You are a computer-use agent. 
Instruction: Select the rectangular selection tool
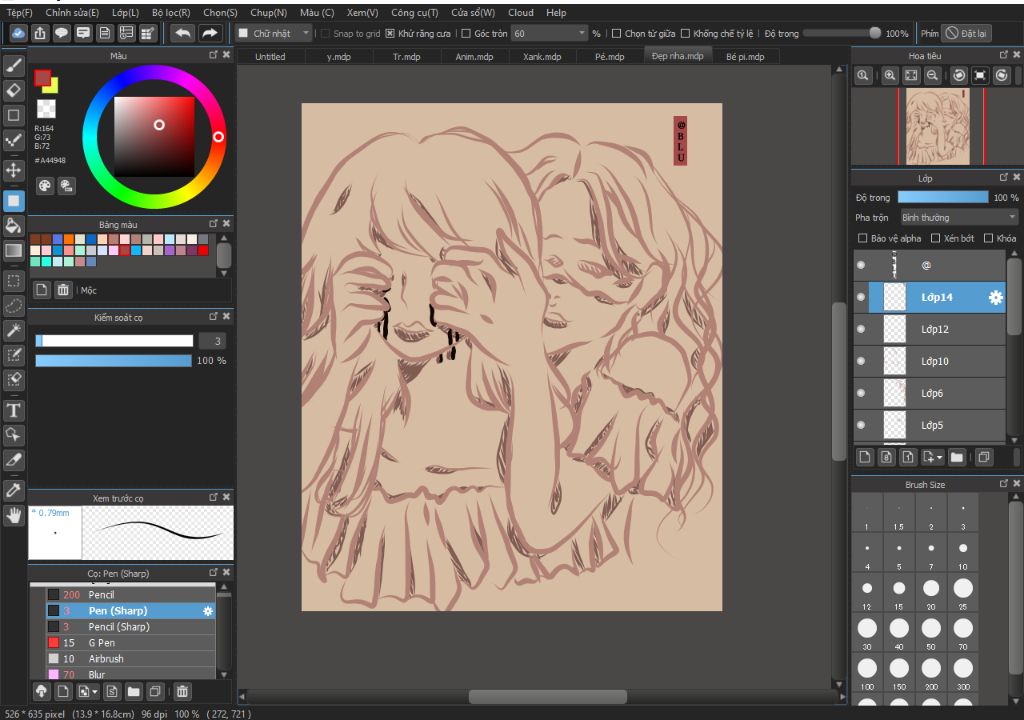(x=14, y=281)
